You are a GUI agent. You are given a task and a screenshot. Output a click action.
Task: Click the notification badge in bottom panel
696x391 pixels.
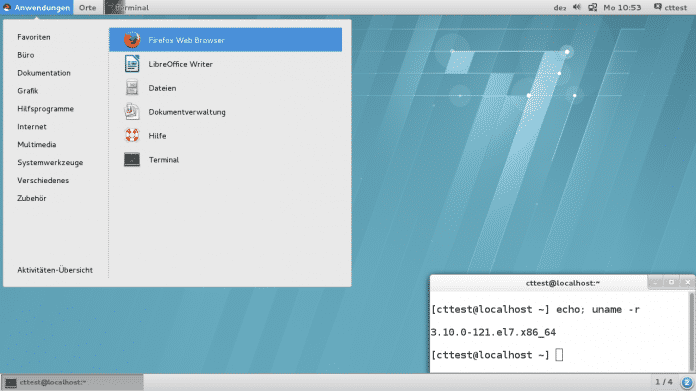click(686, 382)
